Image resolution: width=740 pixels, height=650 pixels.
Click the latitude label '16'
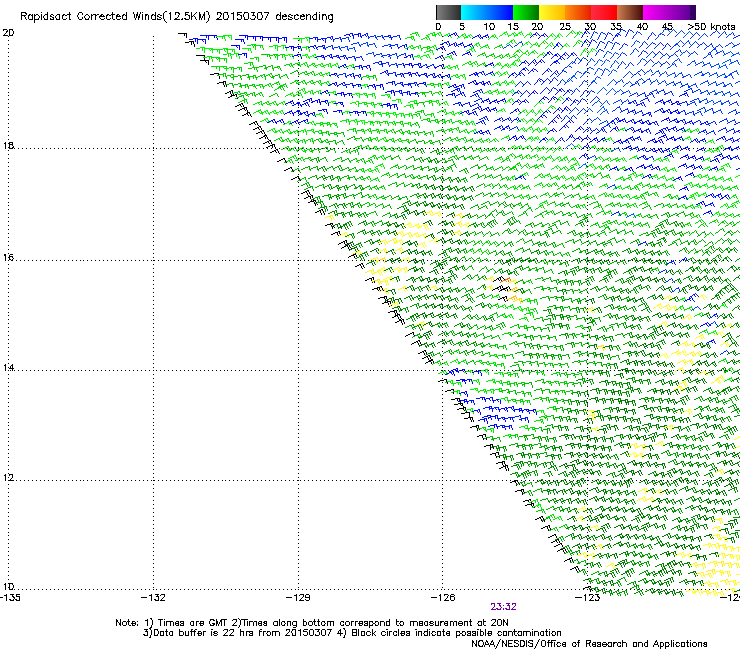click(8, 258)
